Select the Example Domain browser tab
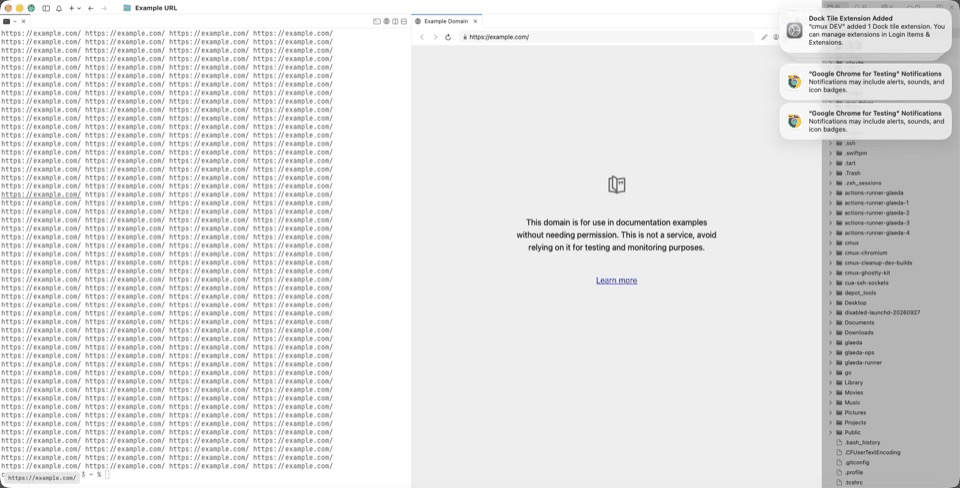The height and width of the screenshot is (488, 960). coord(446,21)
